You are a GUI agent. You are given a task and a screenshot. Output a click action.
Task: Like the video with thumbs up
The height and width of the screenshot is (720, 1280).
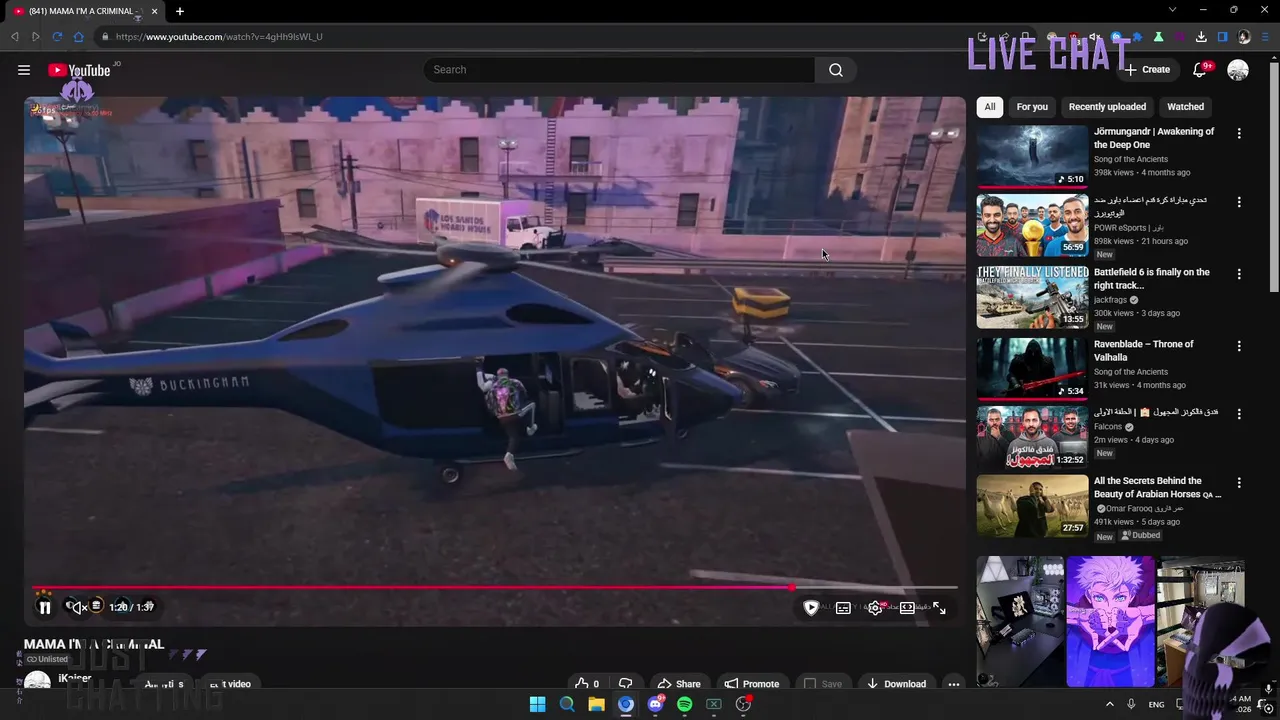[587, 684]
